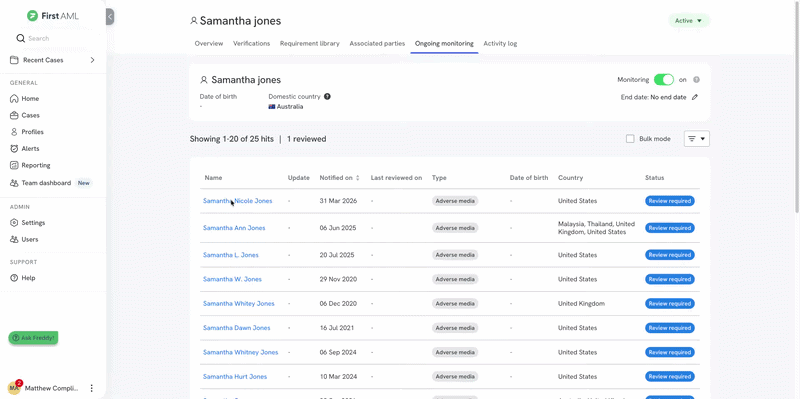Open the Active status dropdown

pyautogui.click(x=689, y=21)
